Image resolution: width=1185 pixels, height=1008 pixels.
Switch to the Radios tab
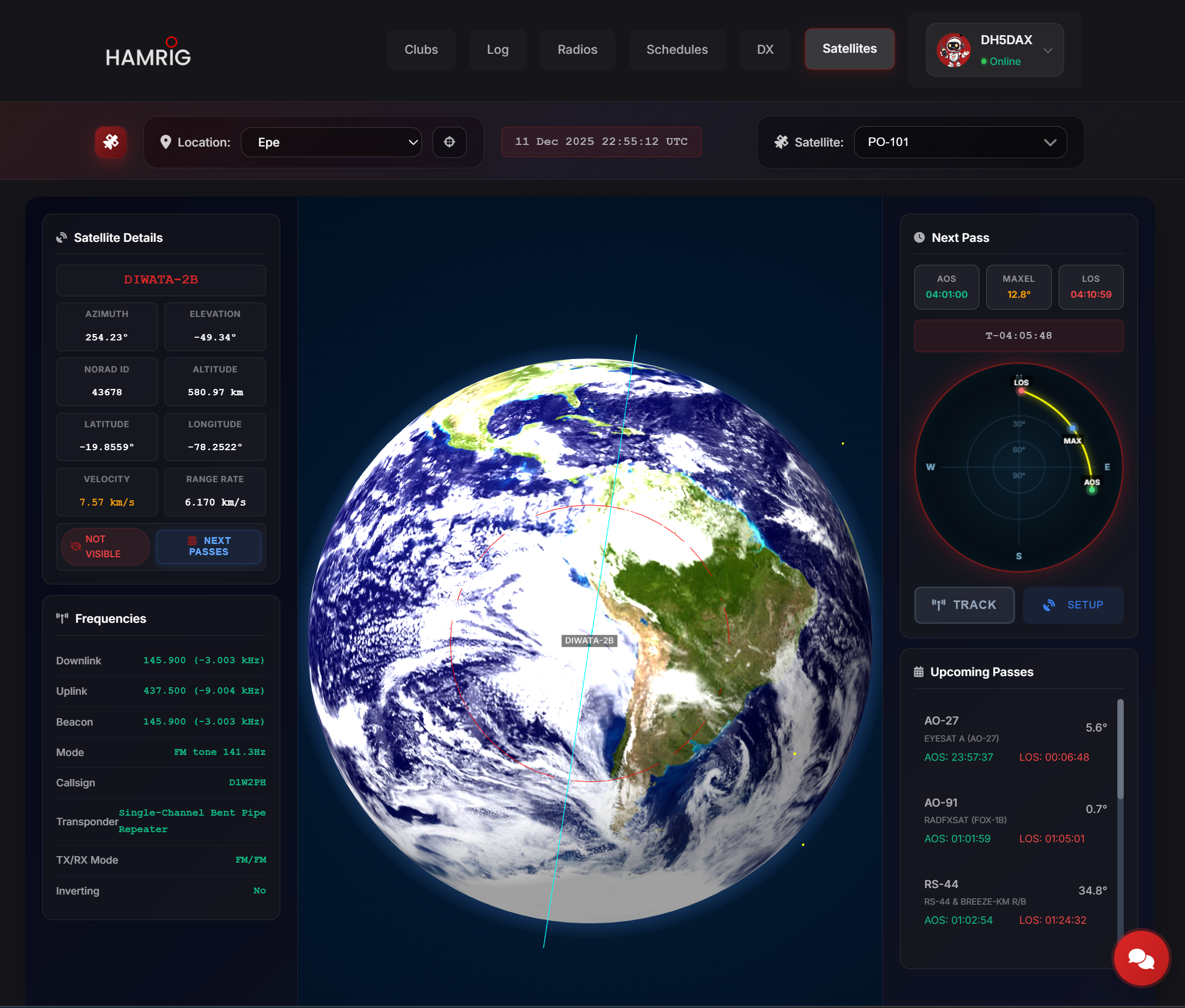577,49
